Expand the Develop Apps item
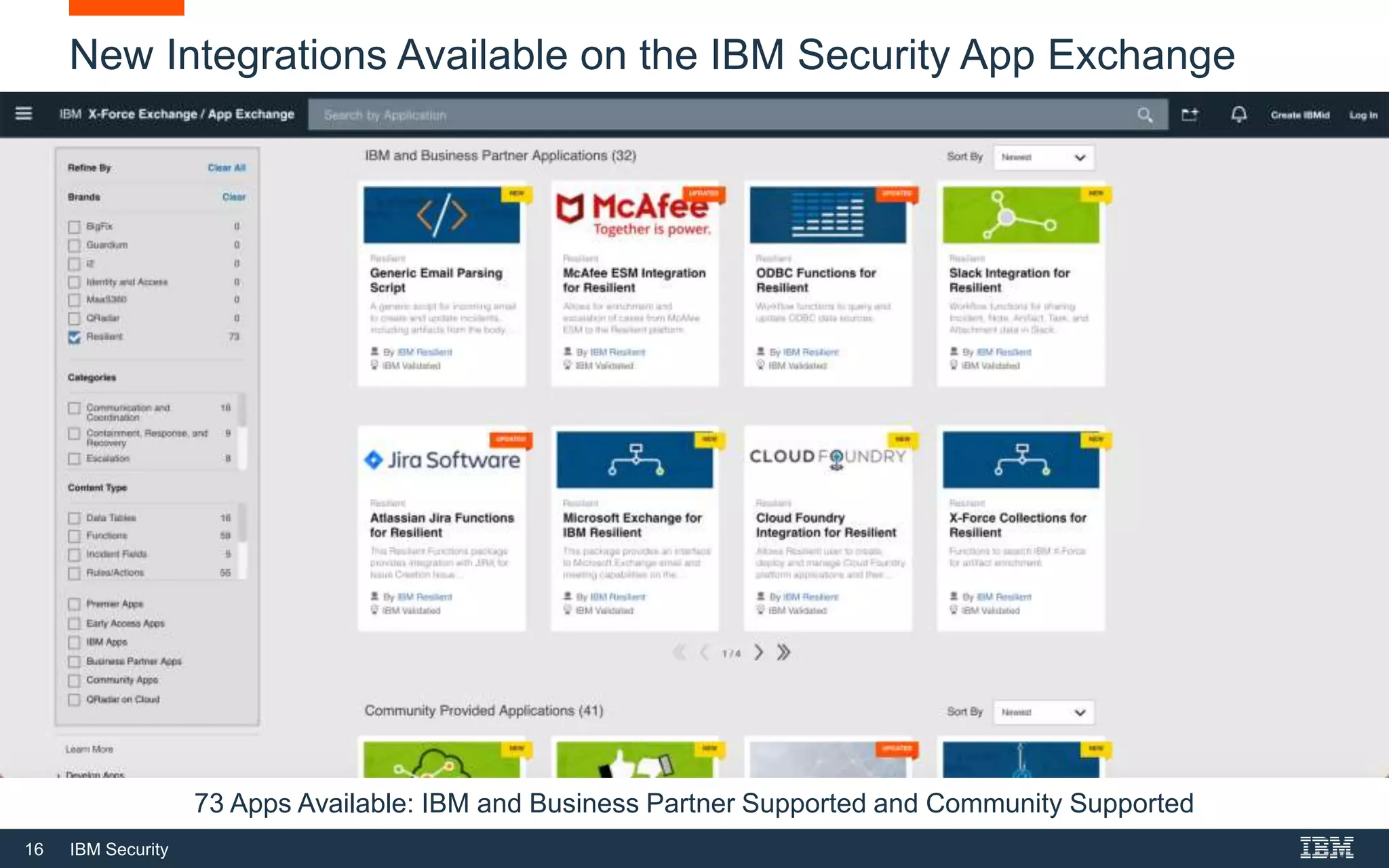The image size is (1389, 868). click(x=94, y=774)
